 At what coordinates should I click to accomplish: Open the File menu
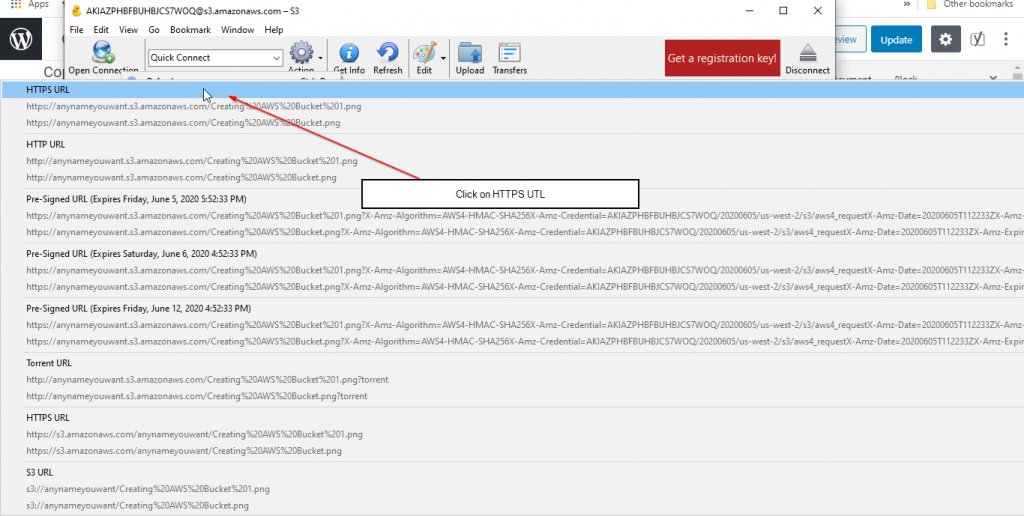click(x=76, y=29)
